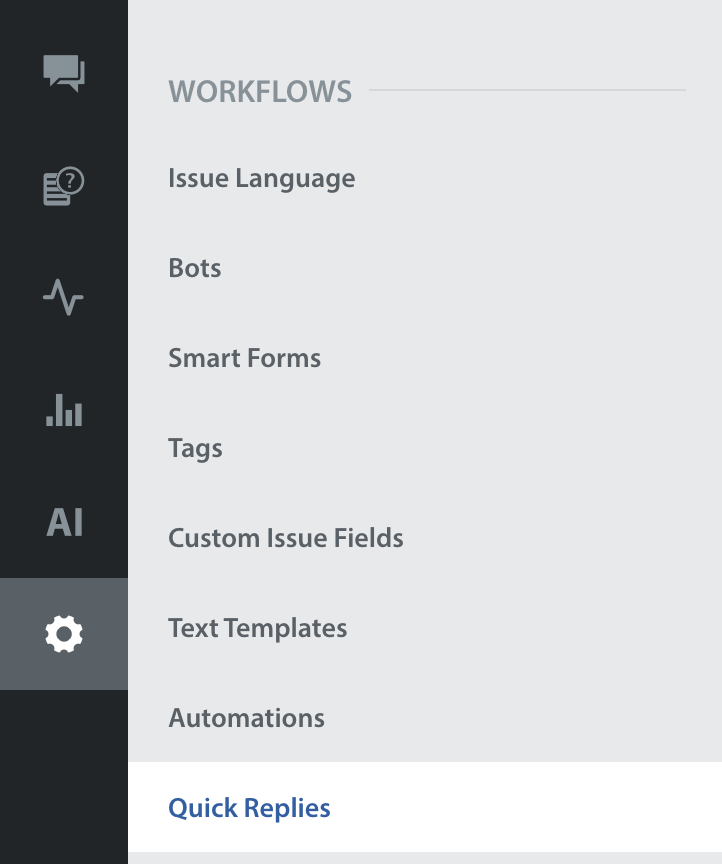722x864 pixels.
Task: Click the knowledge base FAQ icon
Action: [64, 186]
